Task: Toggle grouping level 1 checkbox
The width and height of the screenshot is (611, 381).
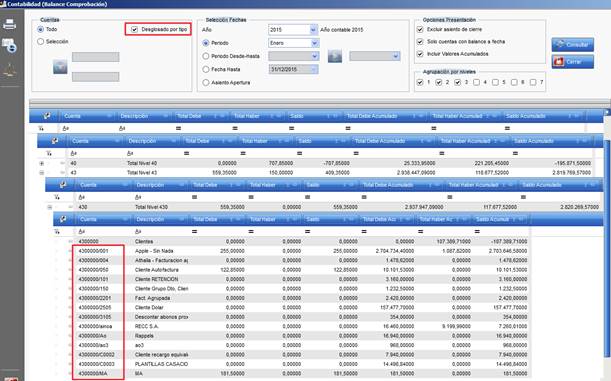Action: click(x=420, y=82)
